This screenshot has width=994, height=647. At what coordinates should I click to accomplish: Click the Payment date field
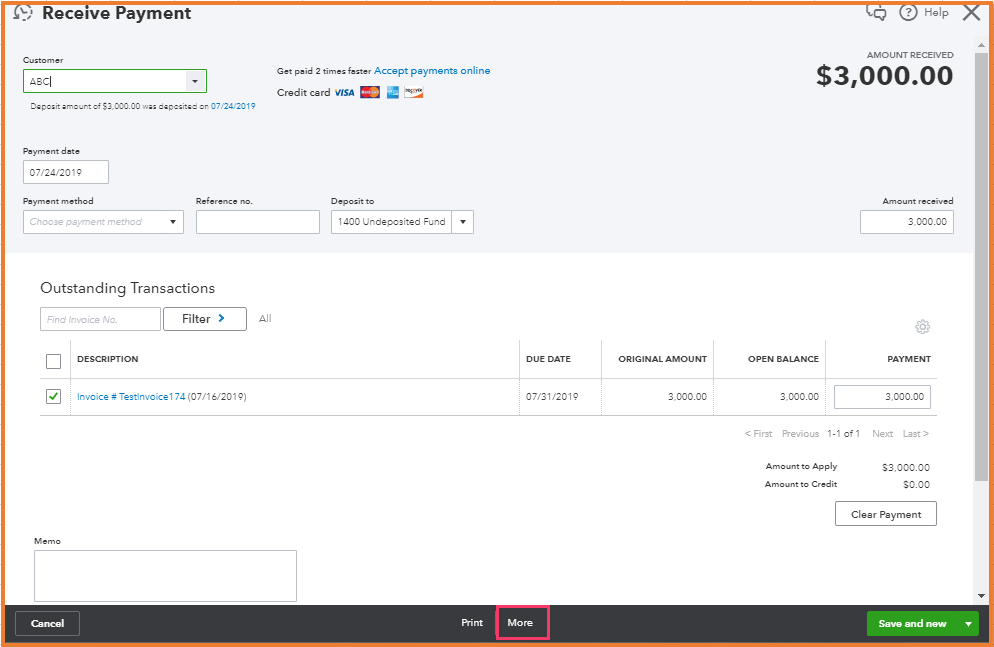[x=66, y=172]
